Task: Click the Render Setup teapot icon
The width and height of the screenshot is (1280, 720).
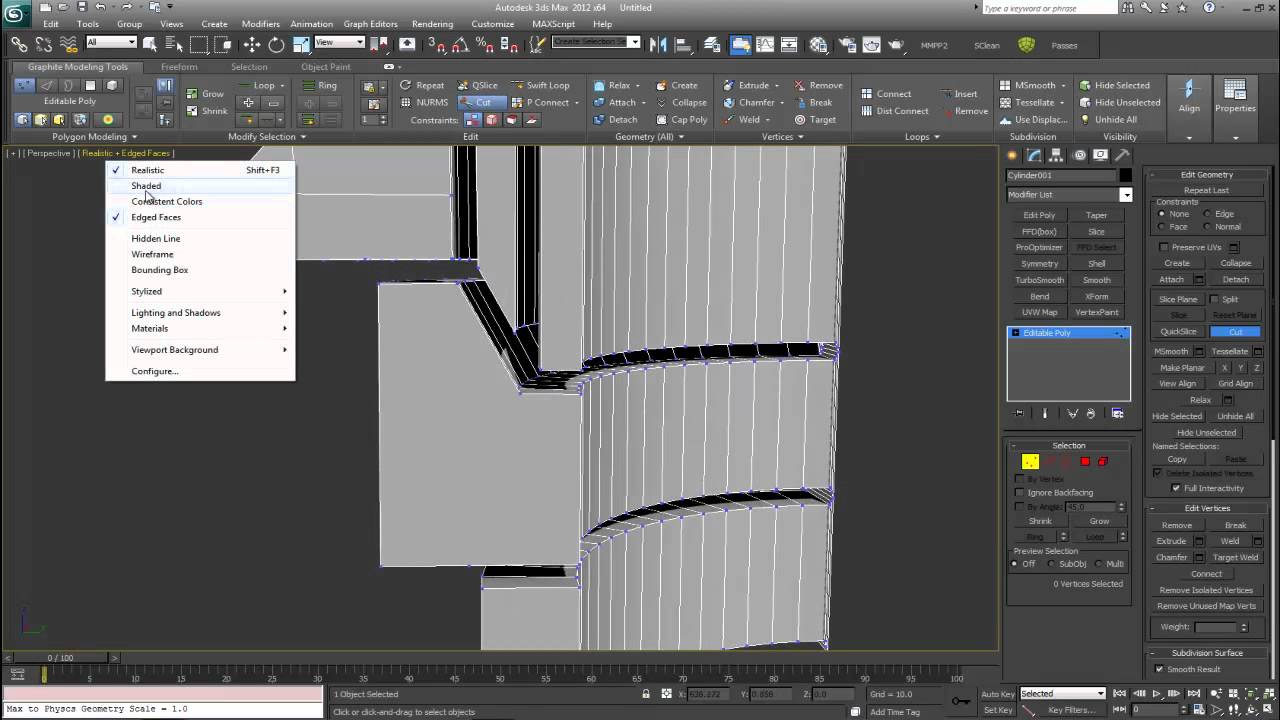Action: tap(846, 44)
